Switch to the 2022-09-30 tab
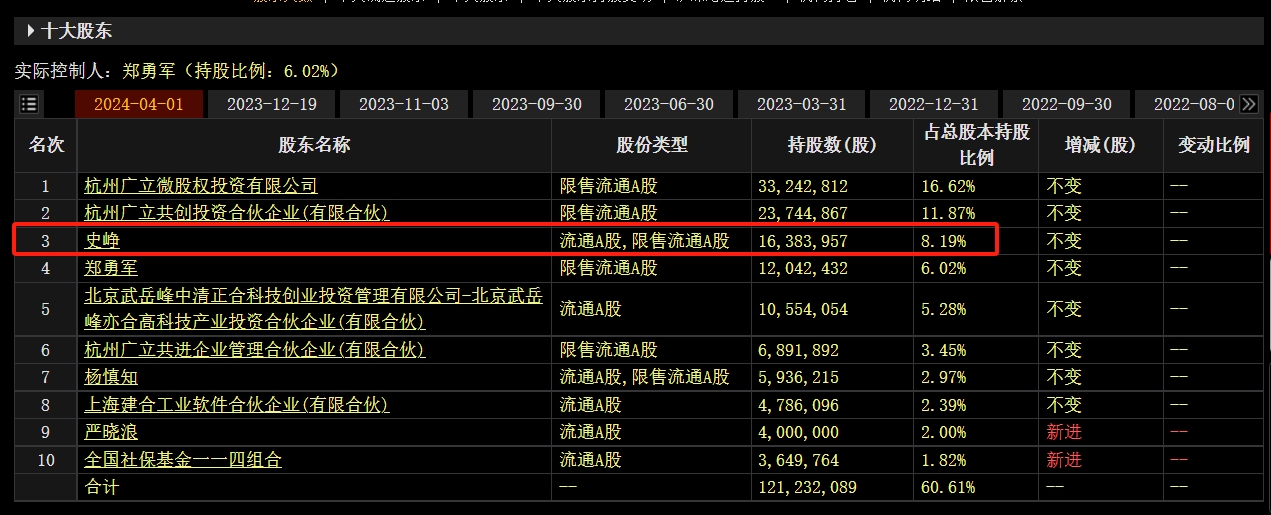The width and height of the screenshot is (1271, 515). 1067,104
